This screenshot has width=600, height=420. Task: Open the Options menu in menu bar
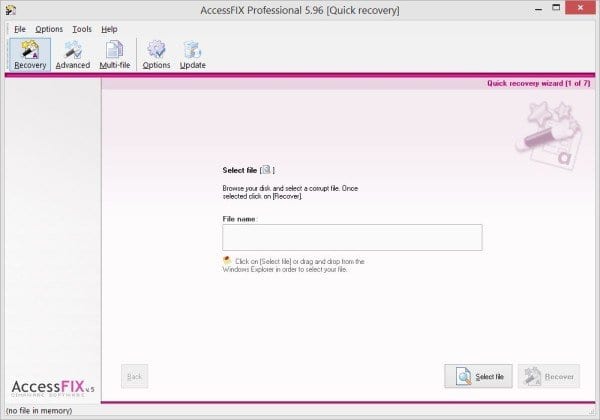[49, 29]
